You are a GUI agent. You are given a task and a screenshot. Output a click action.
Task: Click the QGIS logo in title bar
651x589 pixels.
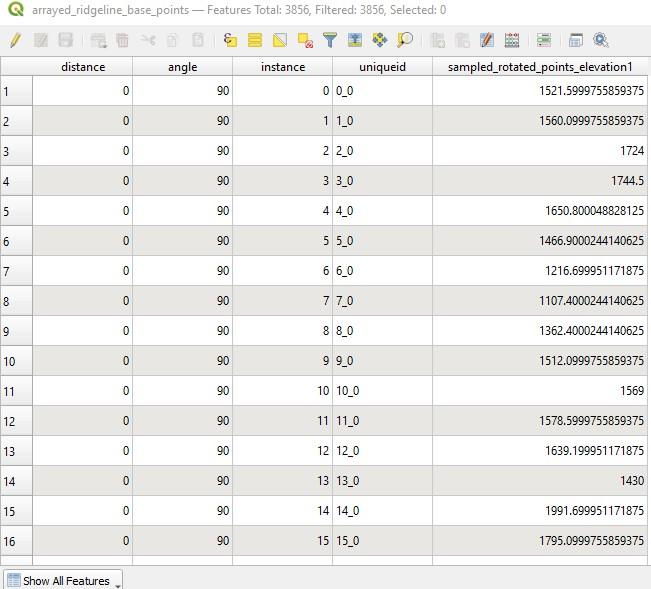[x=16, y=9]
